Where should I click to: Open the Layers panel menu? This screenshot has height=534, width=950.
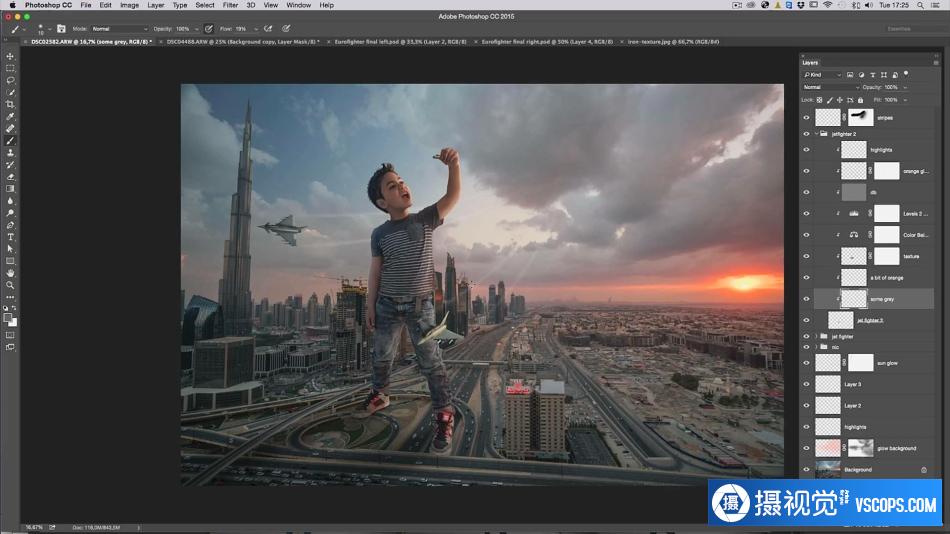click(936, 62)
